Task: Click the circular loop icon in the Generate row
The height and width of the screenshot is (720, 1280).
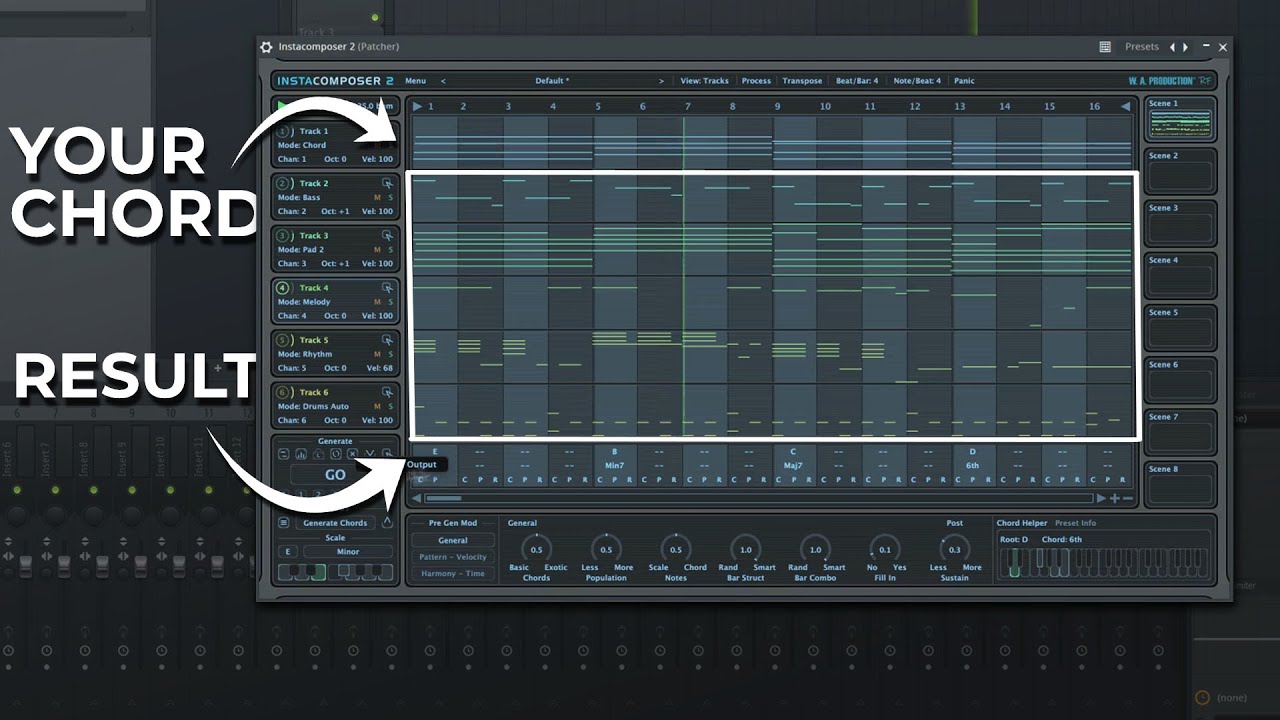Action: (x=335, y=454)
